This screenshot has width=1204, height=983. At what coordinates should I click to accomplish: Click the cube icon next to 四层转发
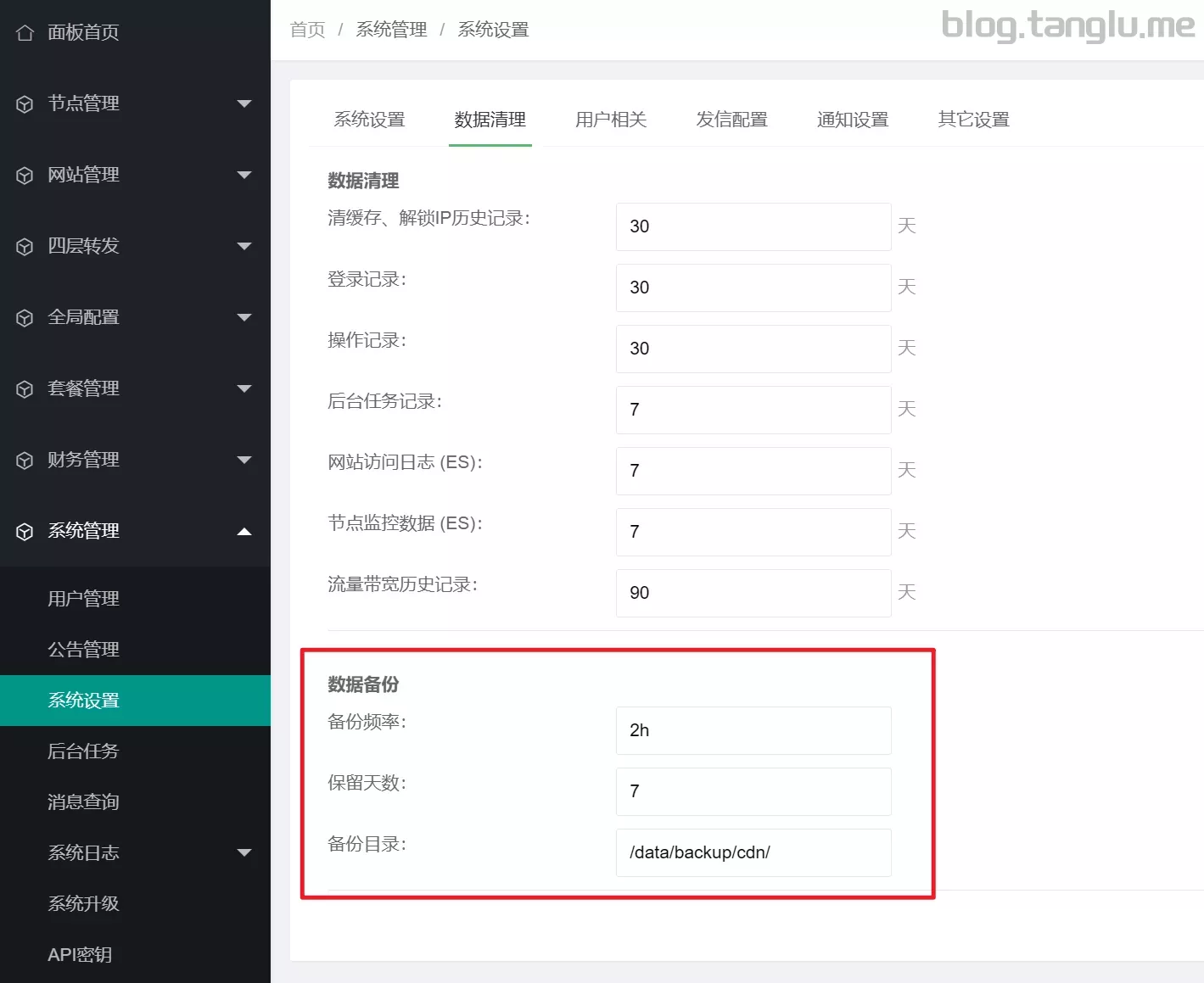click(25, 247)
